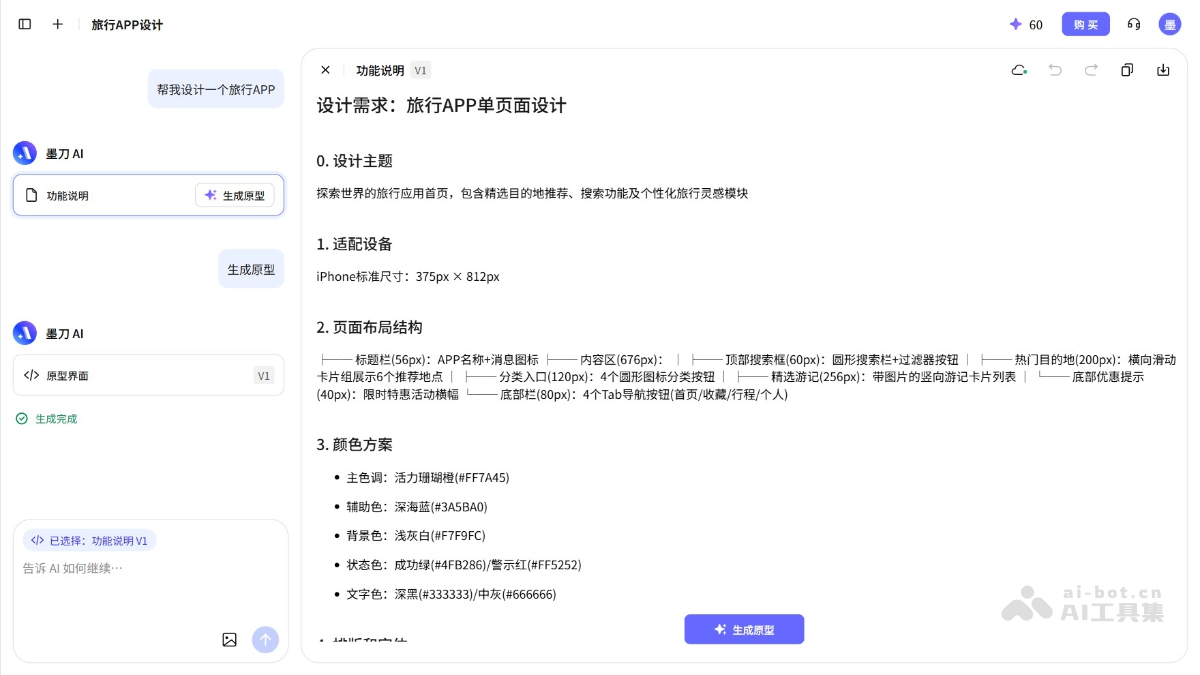Toggle the sidebar panel with the layout icon
The image size is (1200, 675).
24,24
